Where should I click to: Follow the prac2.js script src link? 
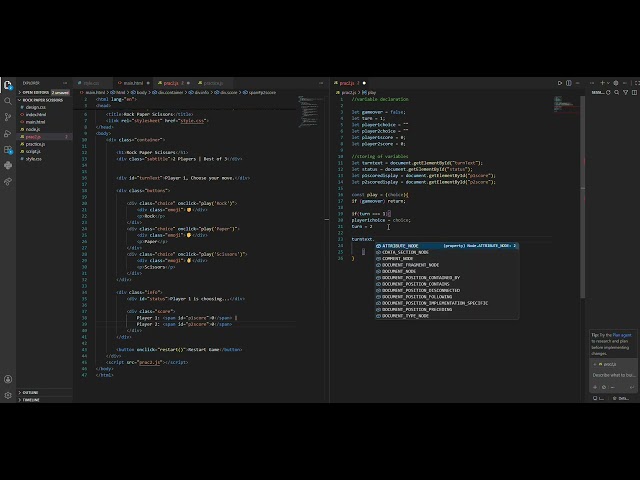coord(150,362)
